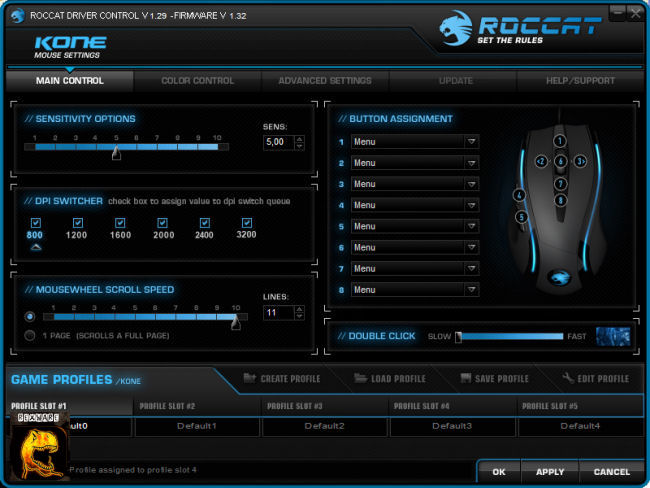Click the small Roccat title bar icon
Viewport: 650px width, 488px height.
pos(17,16)
